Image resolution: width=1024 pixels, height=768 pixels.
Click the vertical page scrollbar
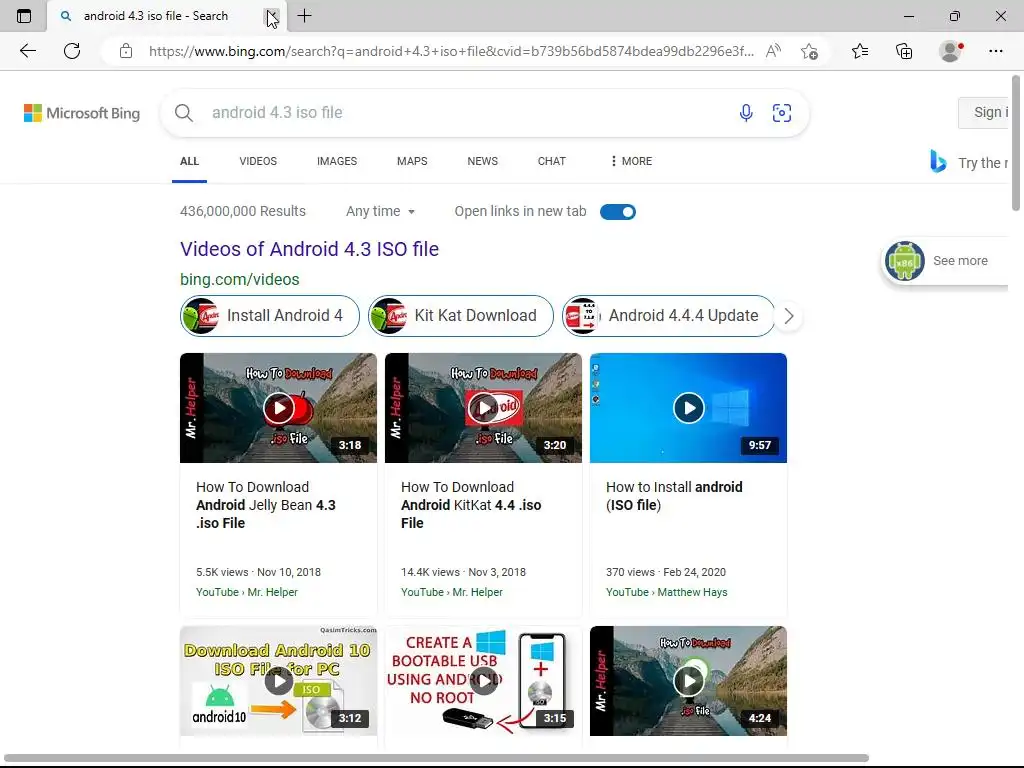(x=1016, y=144)
